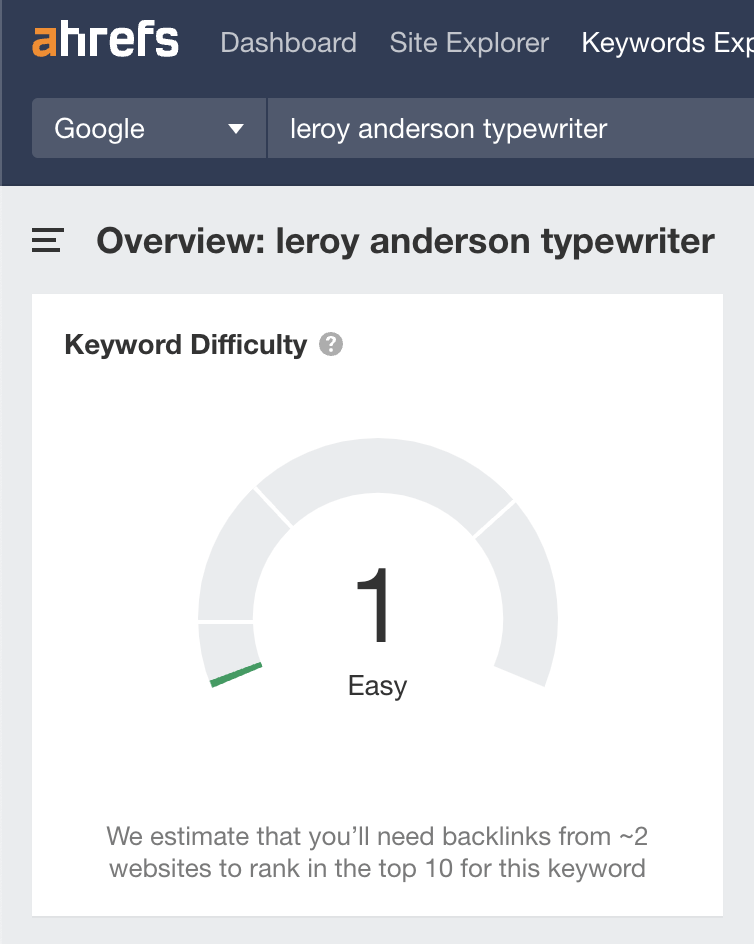Click the Keyword Difficulty heading

(185, 345)
